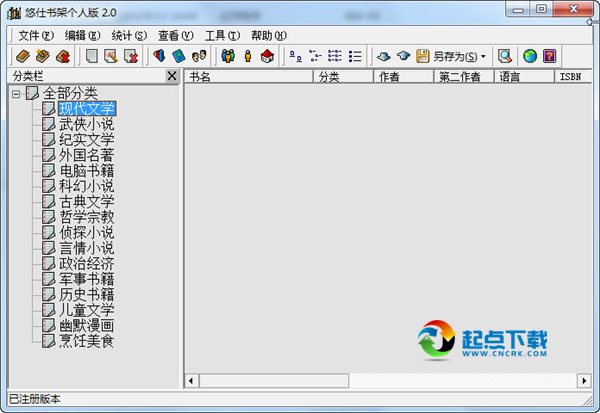Select the 历史书籍 category
Viewport: 600px width, 413px height.
point(87,295)
